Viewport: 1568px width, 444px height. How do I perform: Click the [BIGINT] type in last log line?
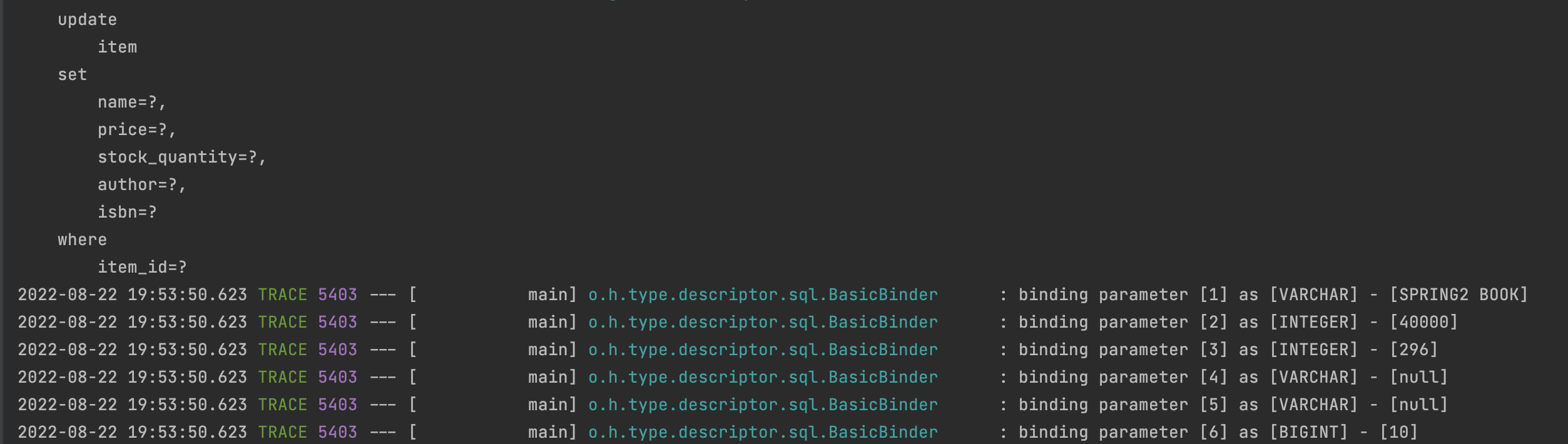(x=1308, y=433)
